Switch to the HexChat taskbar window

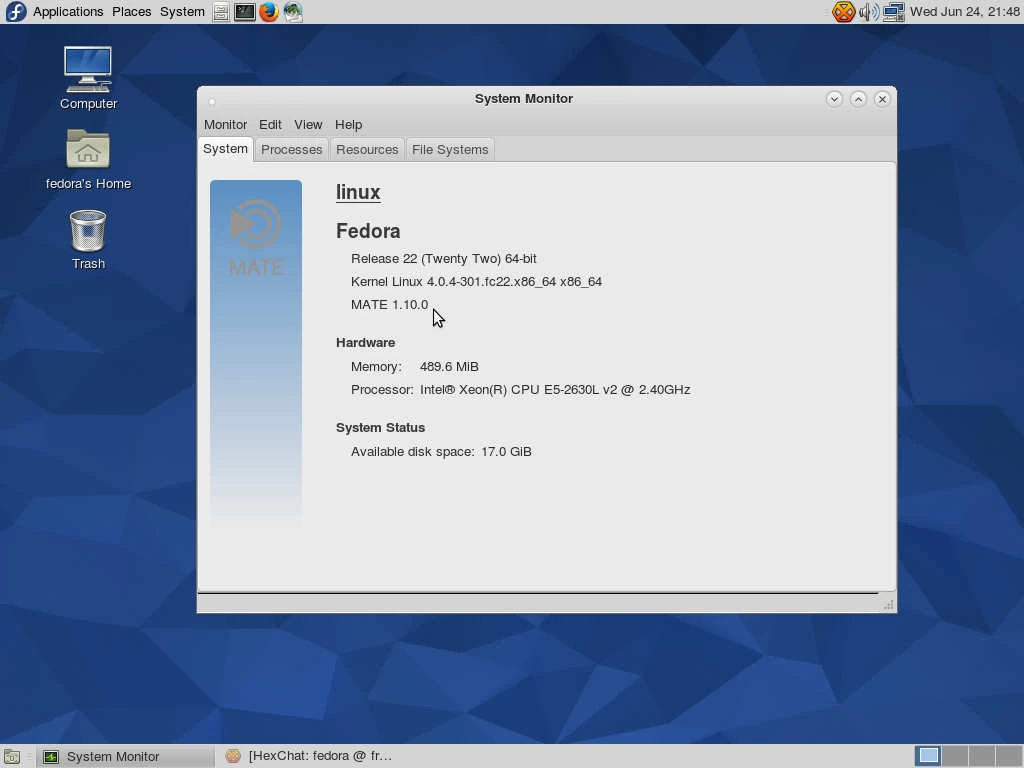pyautogui.click(x=310, y=756)
